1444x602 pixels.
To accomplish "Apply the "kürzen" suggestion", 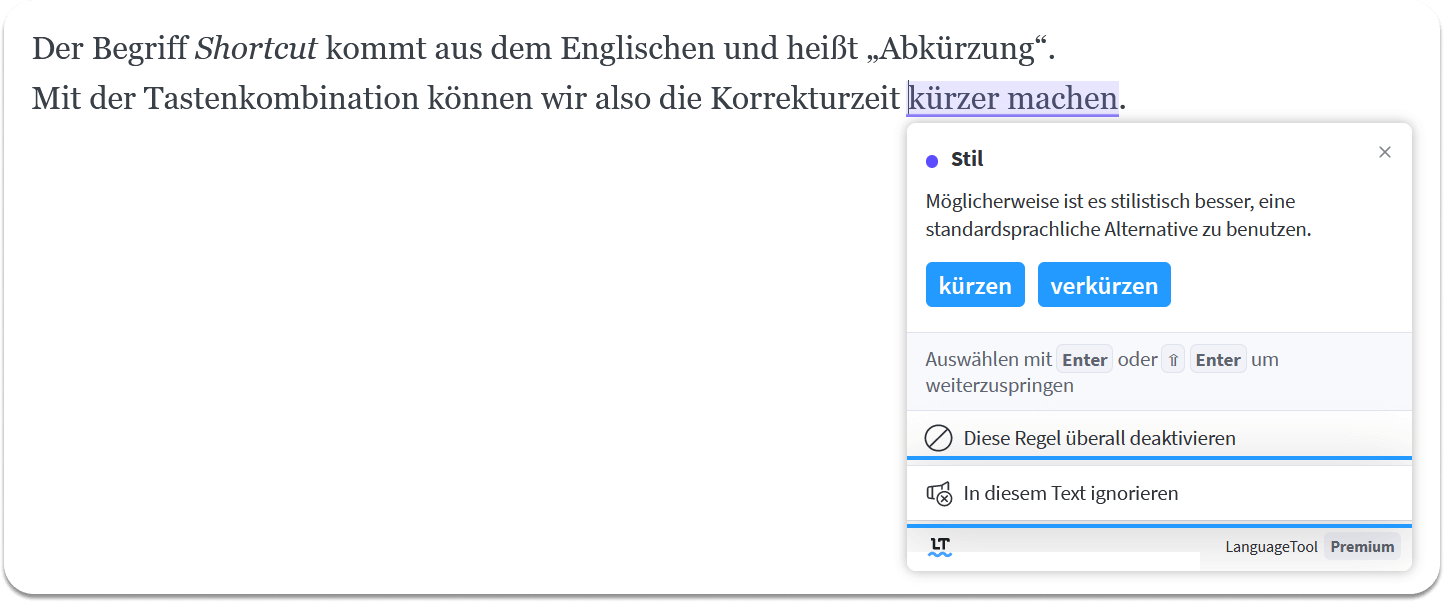I will click(975, 285).
